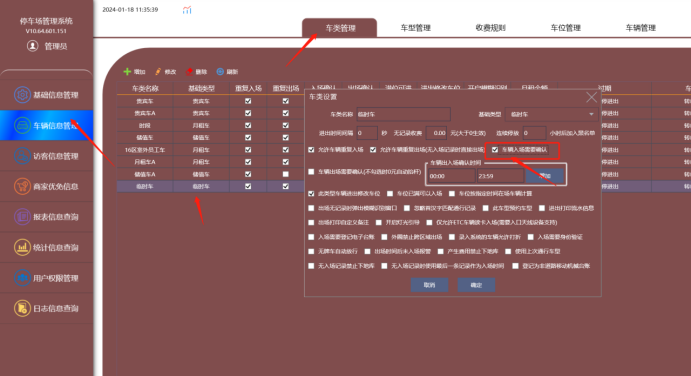Check 入场需要身份验证 option
Image resolution: width=691 pixels, height=376 pixels.
[531, 237]
